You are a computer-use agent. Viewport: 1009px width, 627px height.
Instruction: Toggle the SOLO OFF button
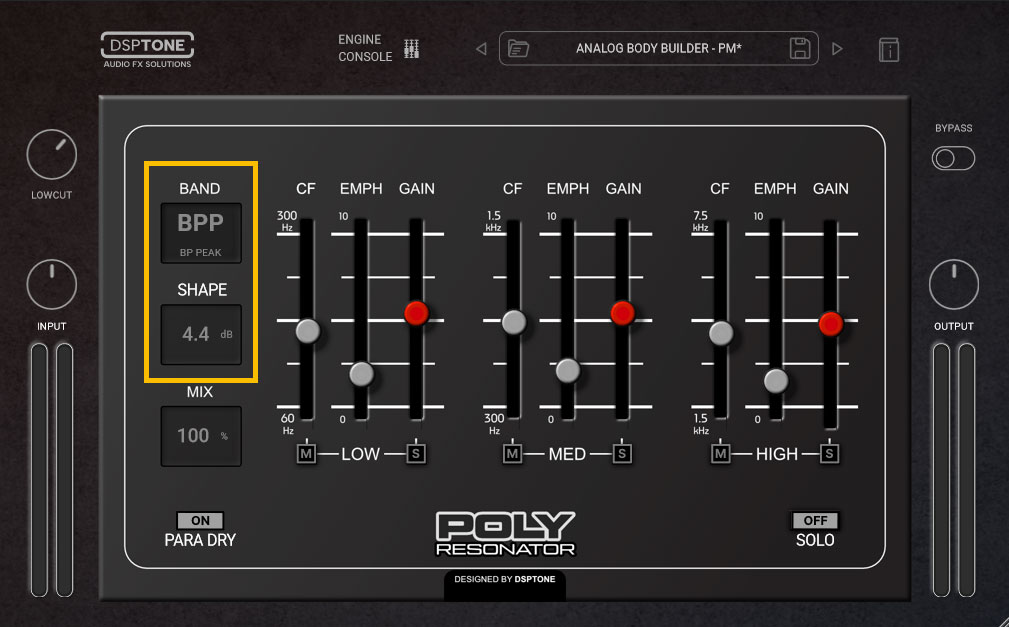815,520
